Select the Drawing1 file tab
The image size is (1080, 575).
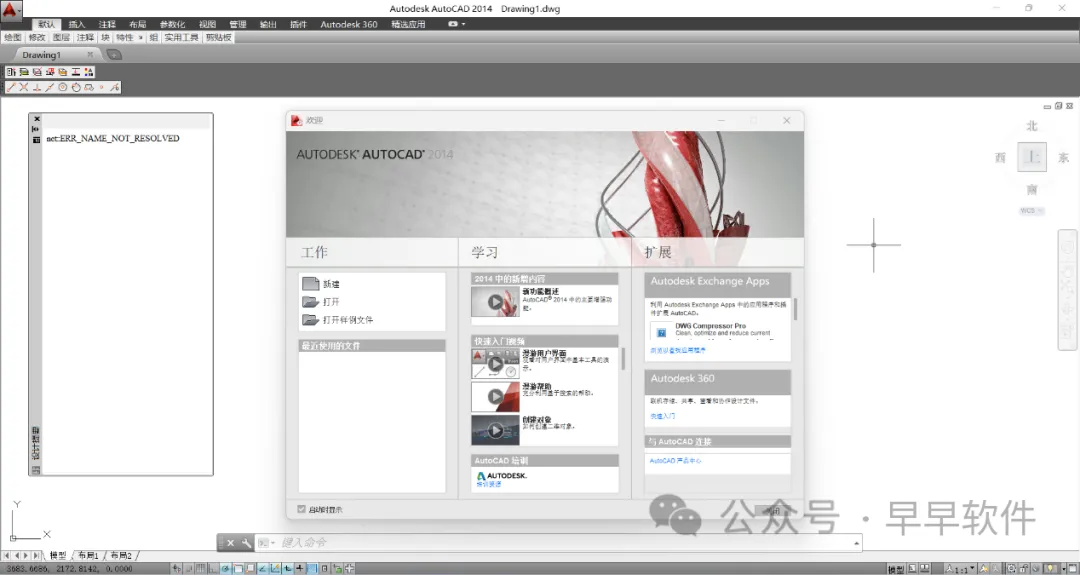(41, 55)
